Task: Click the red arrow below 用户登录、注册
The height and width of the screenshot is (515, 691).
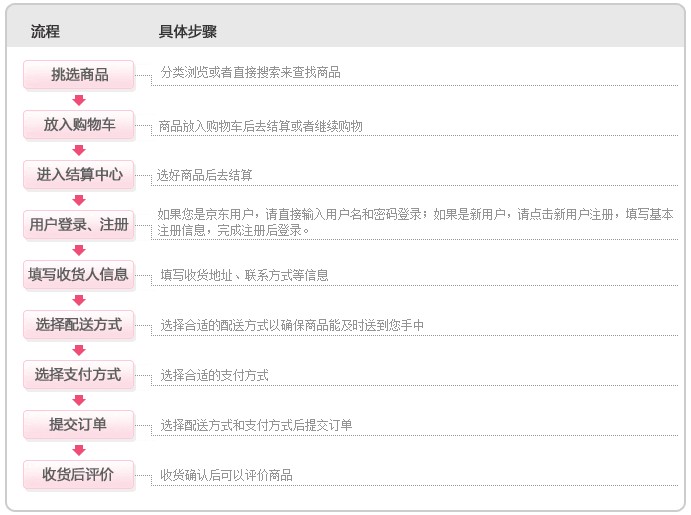Action: point(79,250)
